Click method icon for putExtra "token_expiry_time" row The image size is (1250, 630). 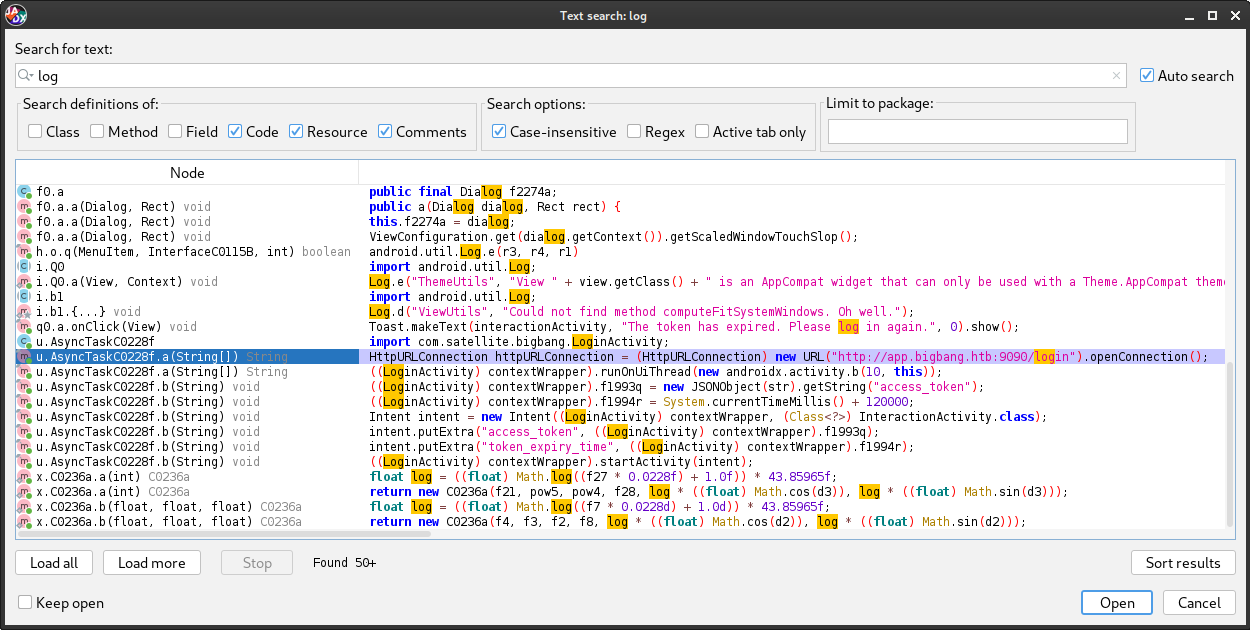[25, 447]
